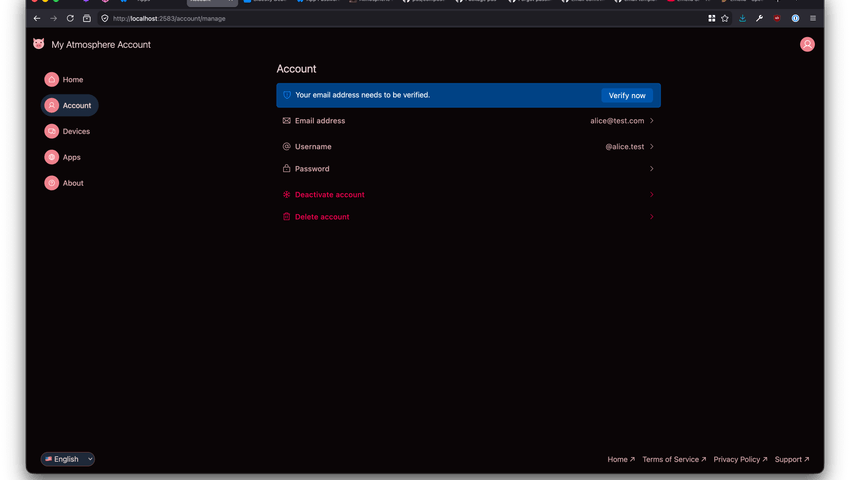The image size is (850, 480).
Task: Click the Verify now button
Action: (627, 95)
